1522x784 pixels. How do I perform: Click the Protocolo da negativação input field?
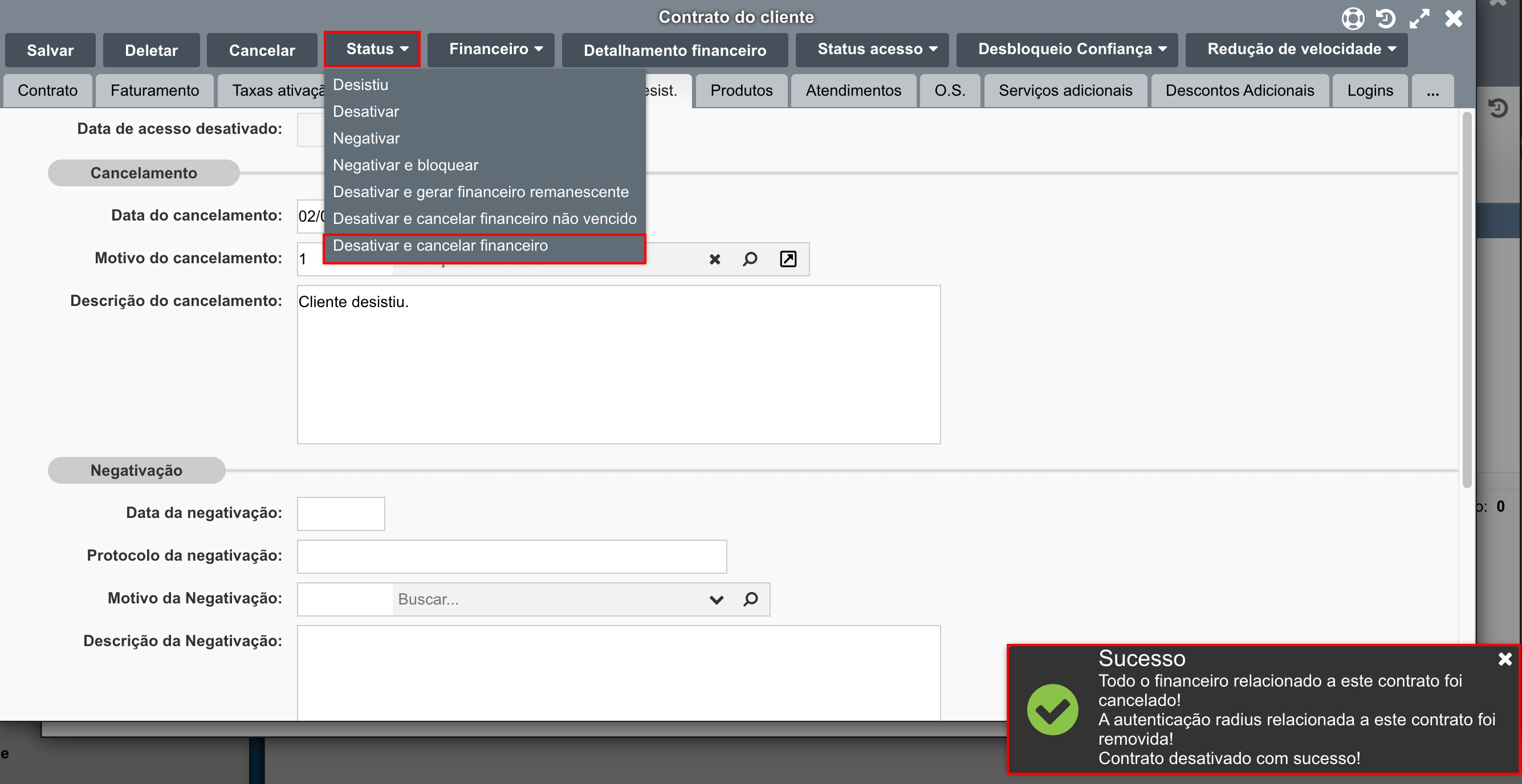click(x=512, y=556)
